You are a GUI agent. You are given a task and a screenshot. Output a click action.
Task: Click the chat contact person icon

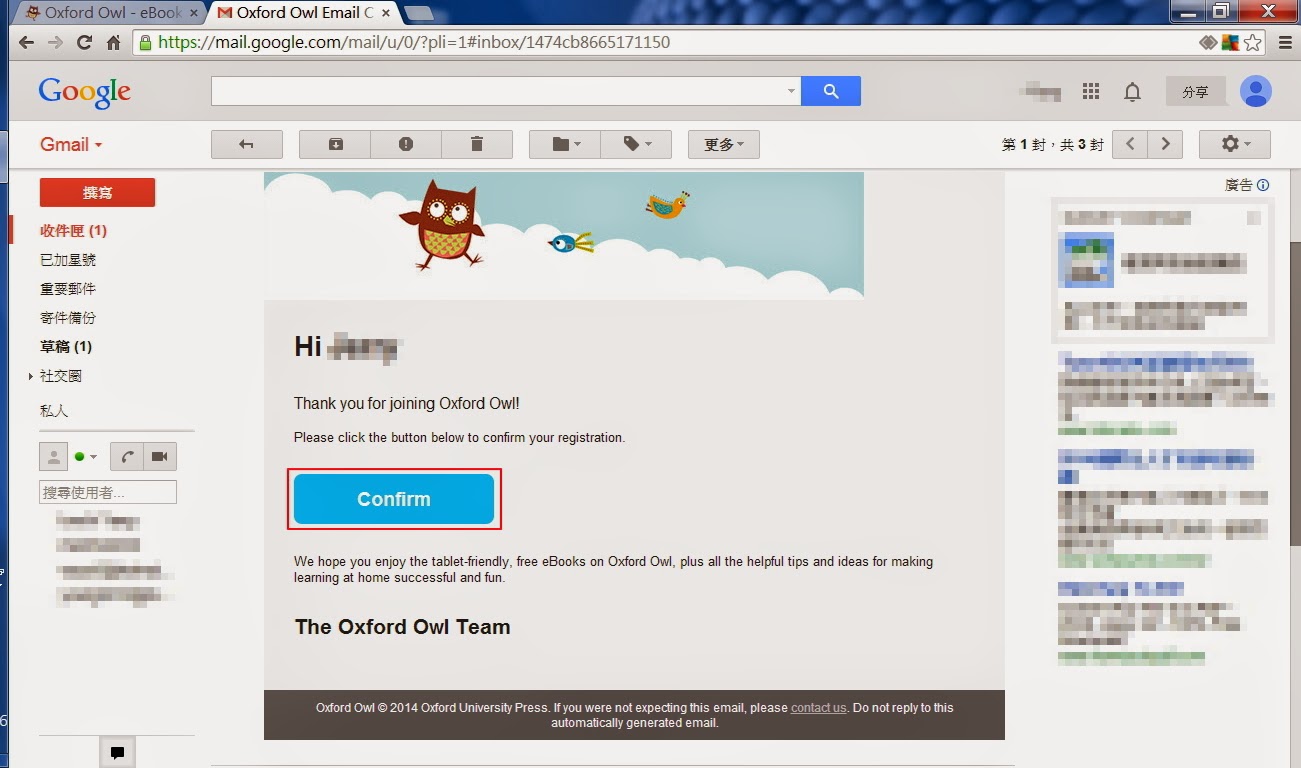53,456
